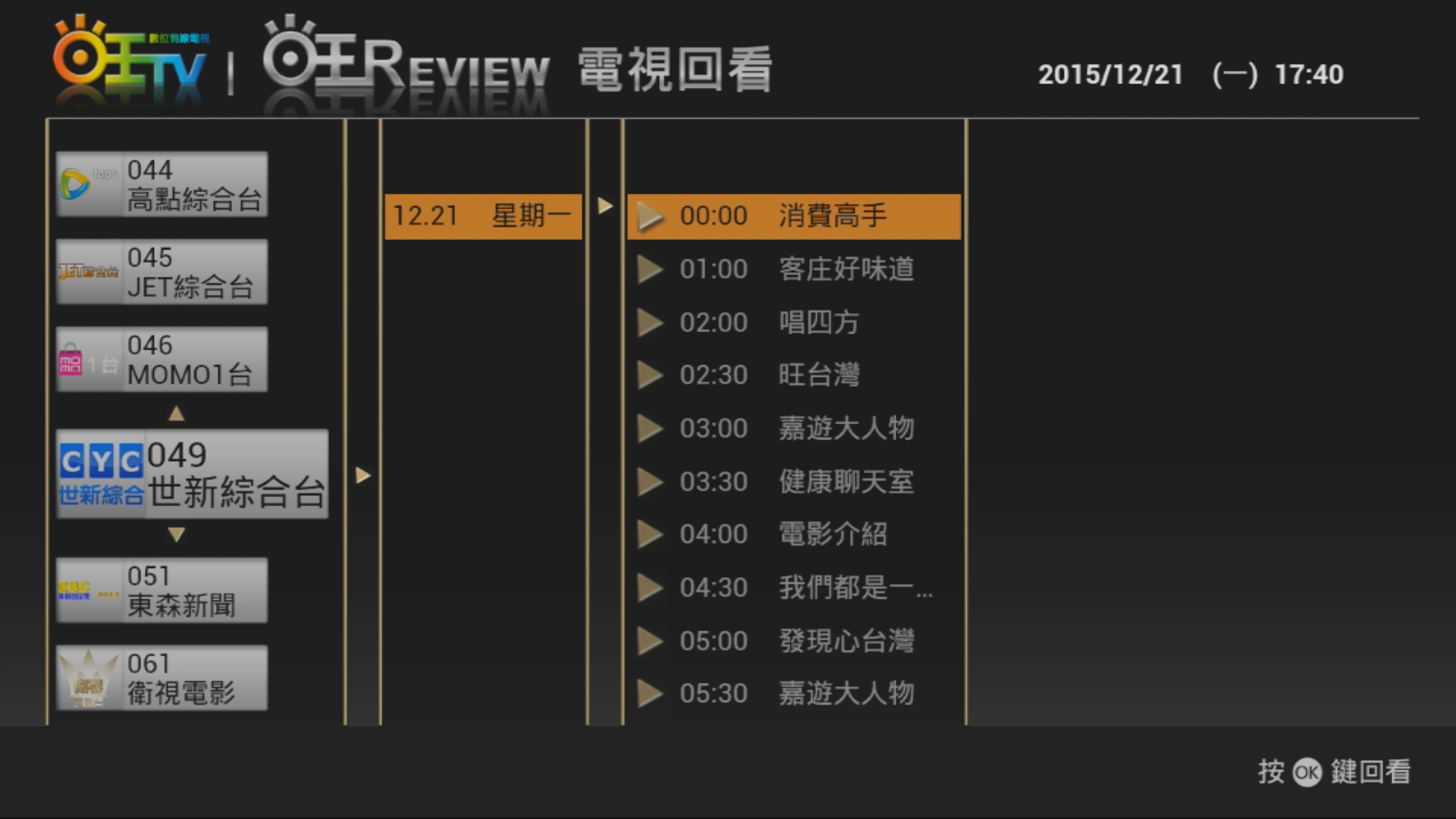Select channel 045 JET綜合台

(x=162, y=271)
